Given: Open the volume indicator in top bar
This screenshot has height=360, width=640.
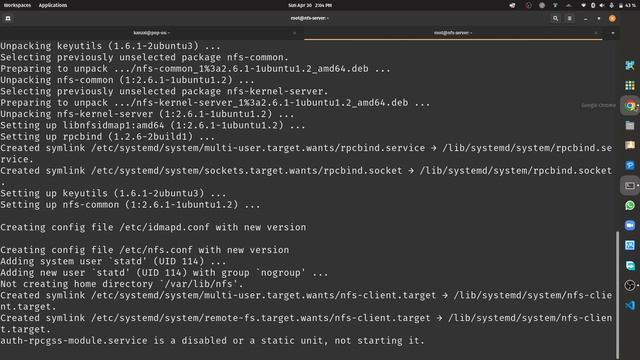Looking at the screenshot, I should click(602, 5).
